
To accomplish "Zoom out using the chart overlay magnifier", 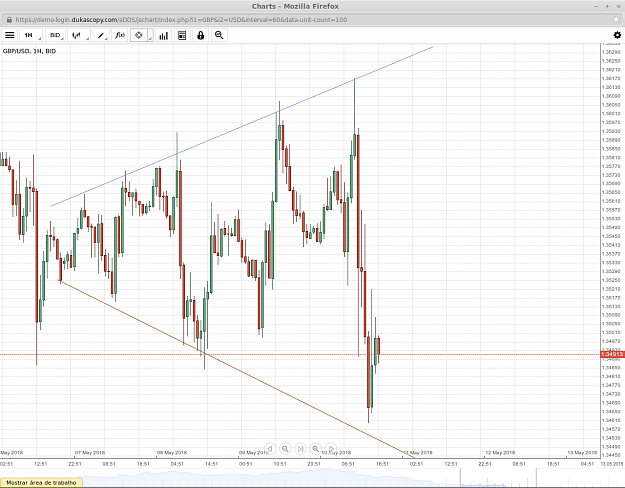I will (x=285, y=449).
